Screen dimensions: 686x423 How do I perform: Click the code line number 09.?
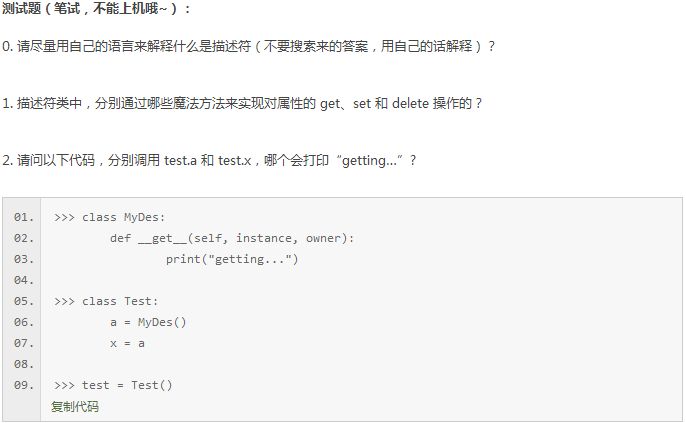24,385
